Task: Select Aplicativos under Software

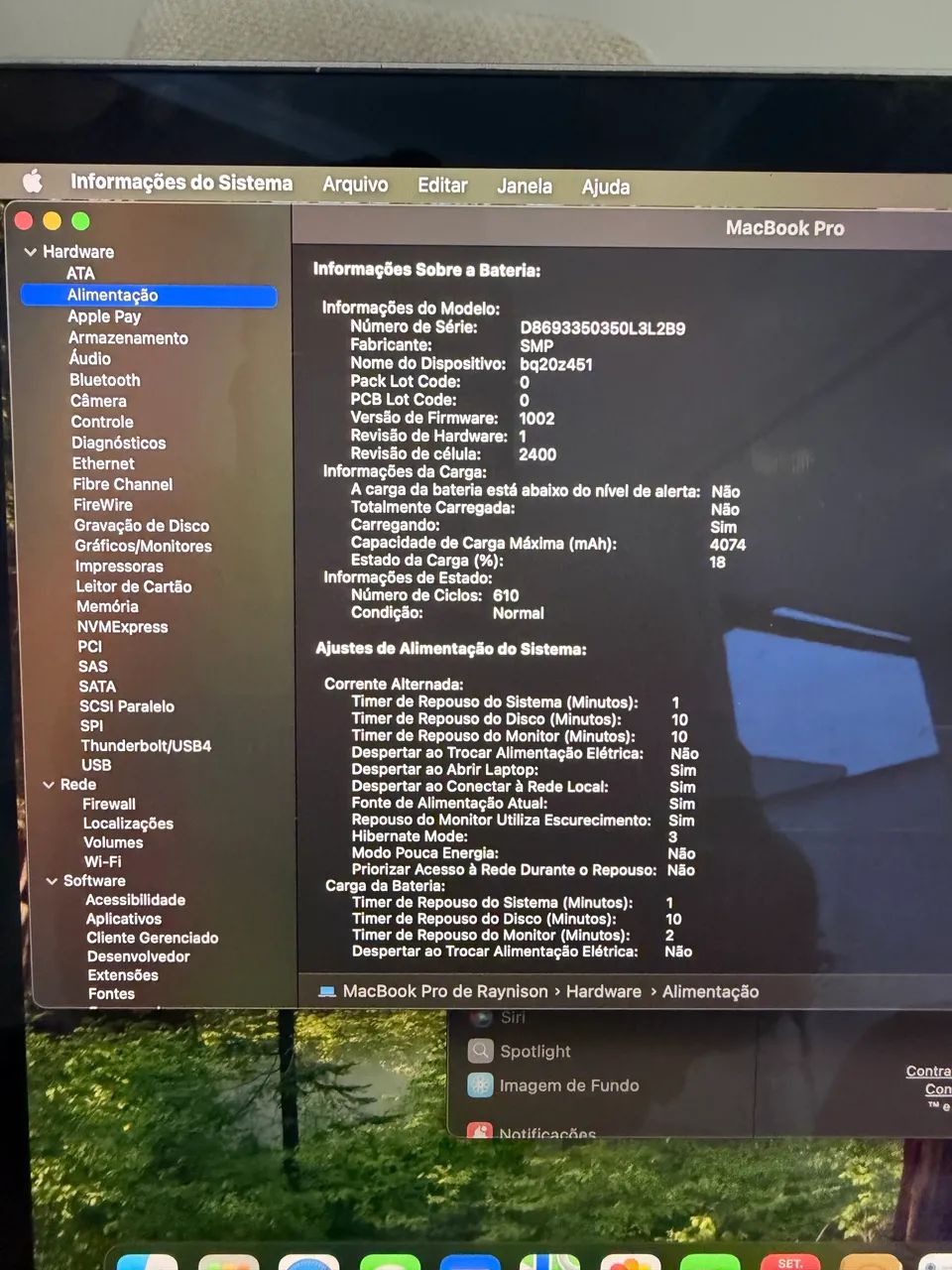Action: (x=124, y=919)
